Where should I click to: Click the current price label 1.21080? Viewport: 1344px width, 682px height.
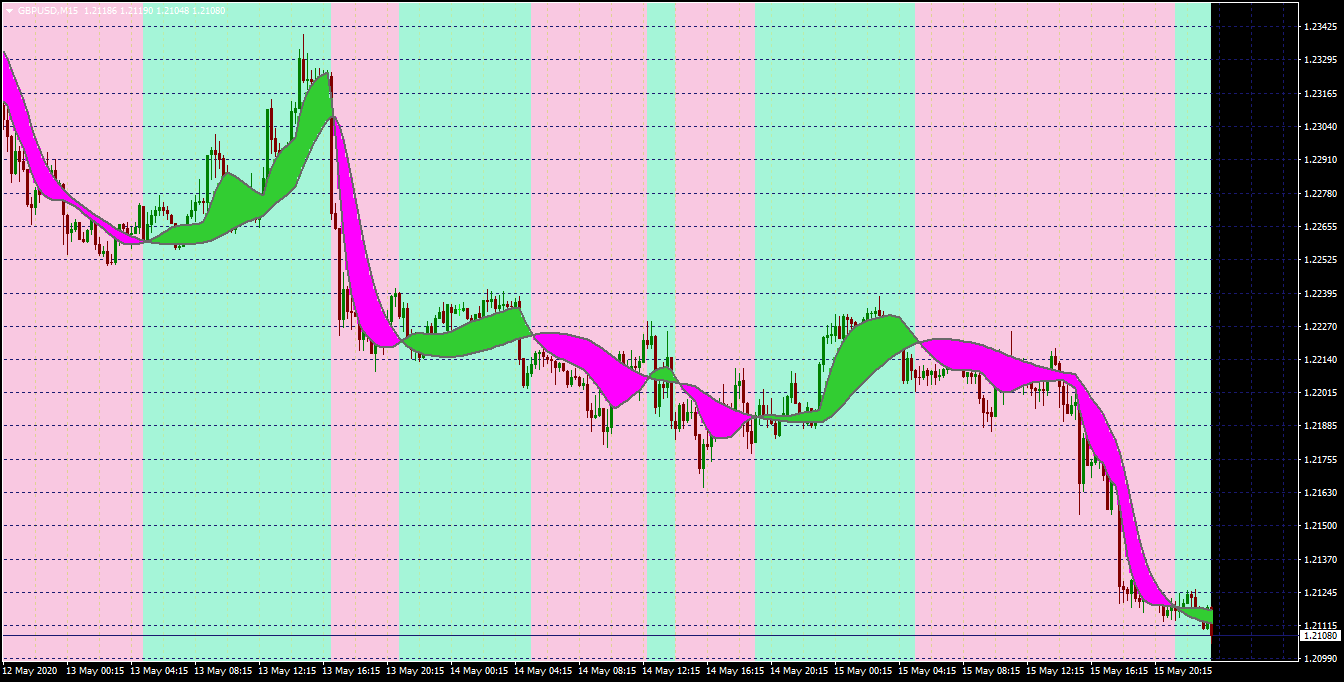[1320, 635]
